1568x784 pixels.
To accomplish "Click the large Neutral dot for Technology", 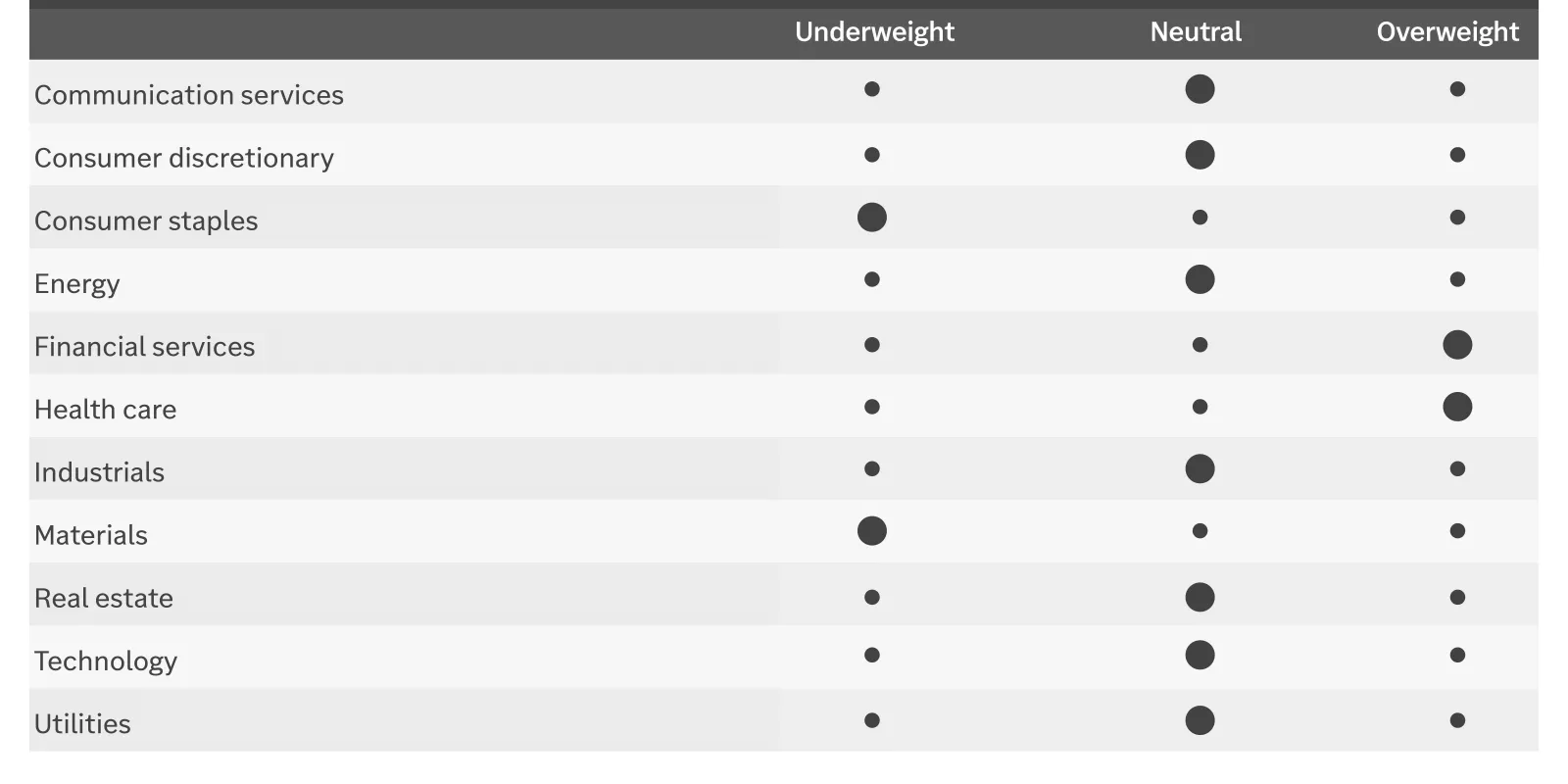I will click(x=1200, y=655).
